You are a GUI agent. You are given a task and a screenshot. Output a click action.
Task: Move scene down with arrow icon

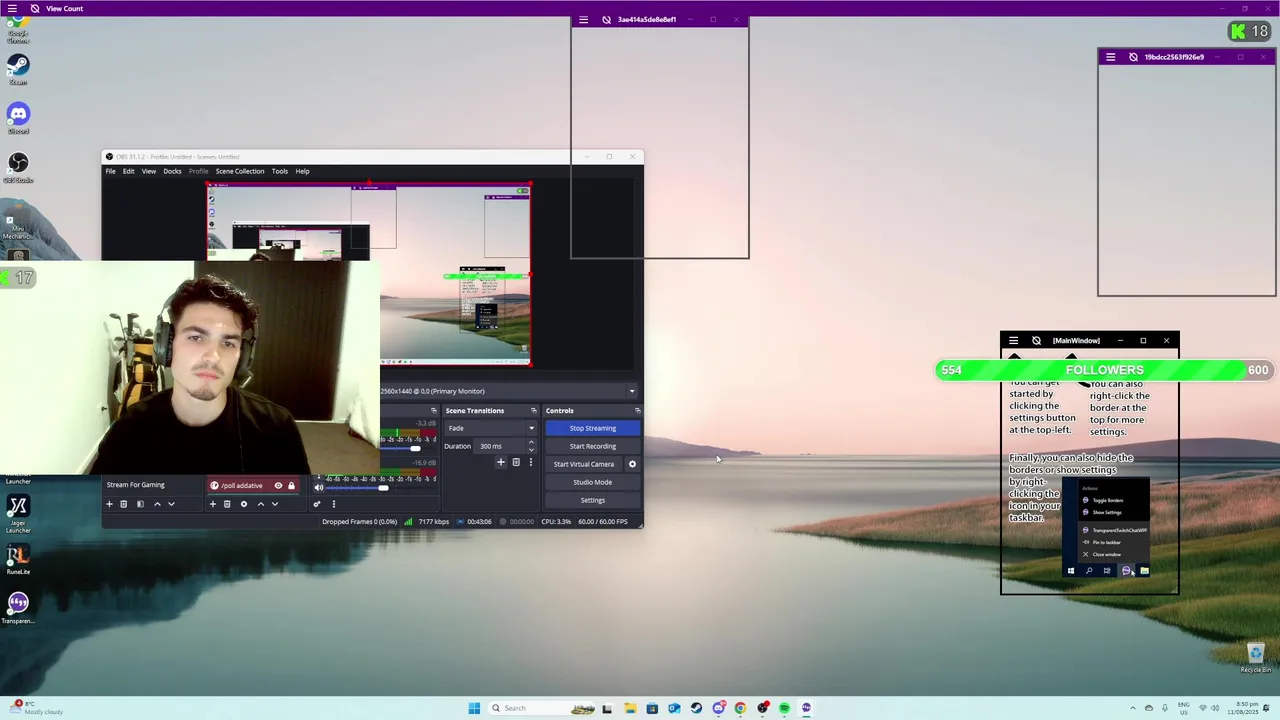click(x=171, y=504)
